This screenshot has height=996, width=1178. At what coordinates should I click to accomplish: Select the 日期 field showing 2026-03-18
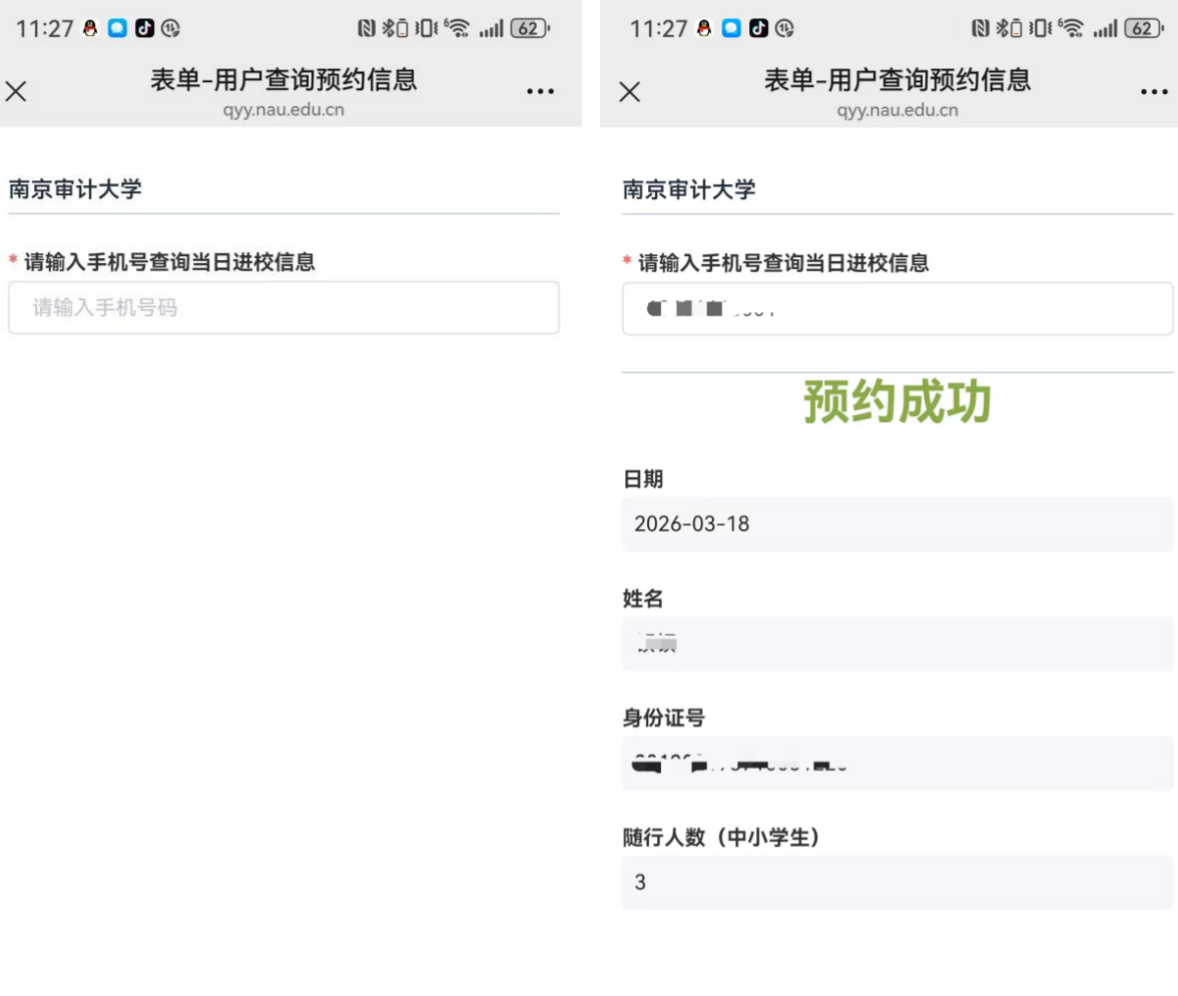[897, 524]
